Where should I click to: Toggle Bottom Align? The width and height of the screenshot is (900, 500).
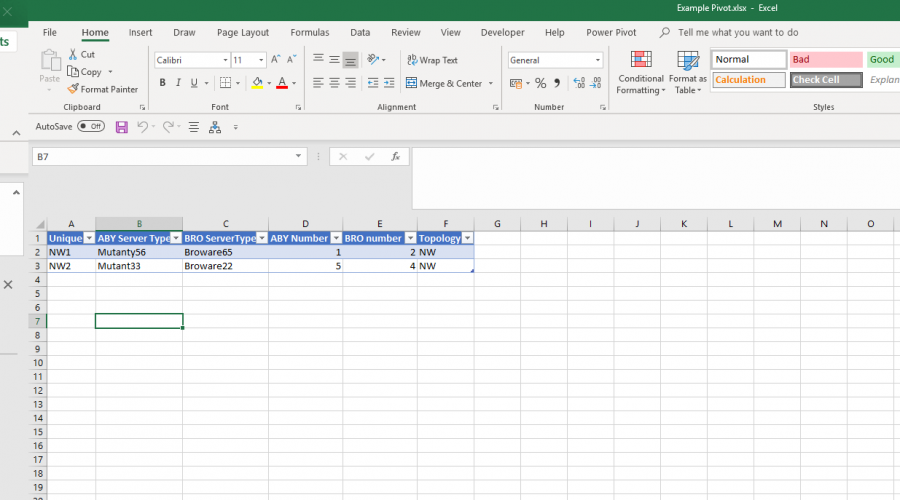pyautogui.click(x=350, y=59)
